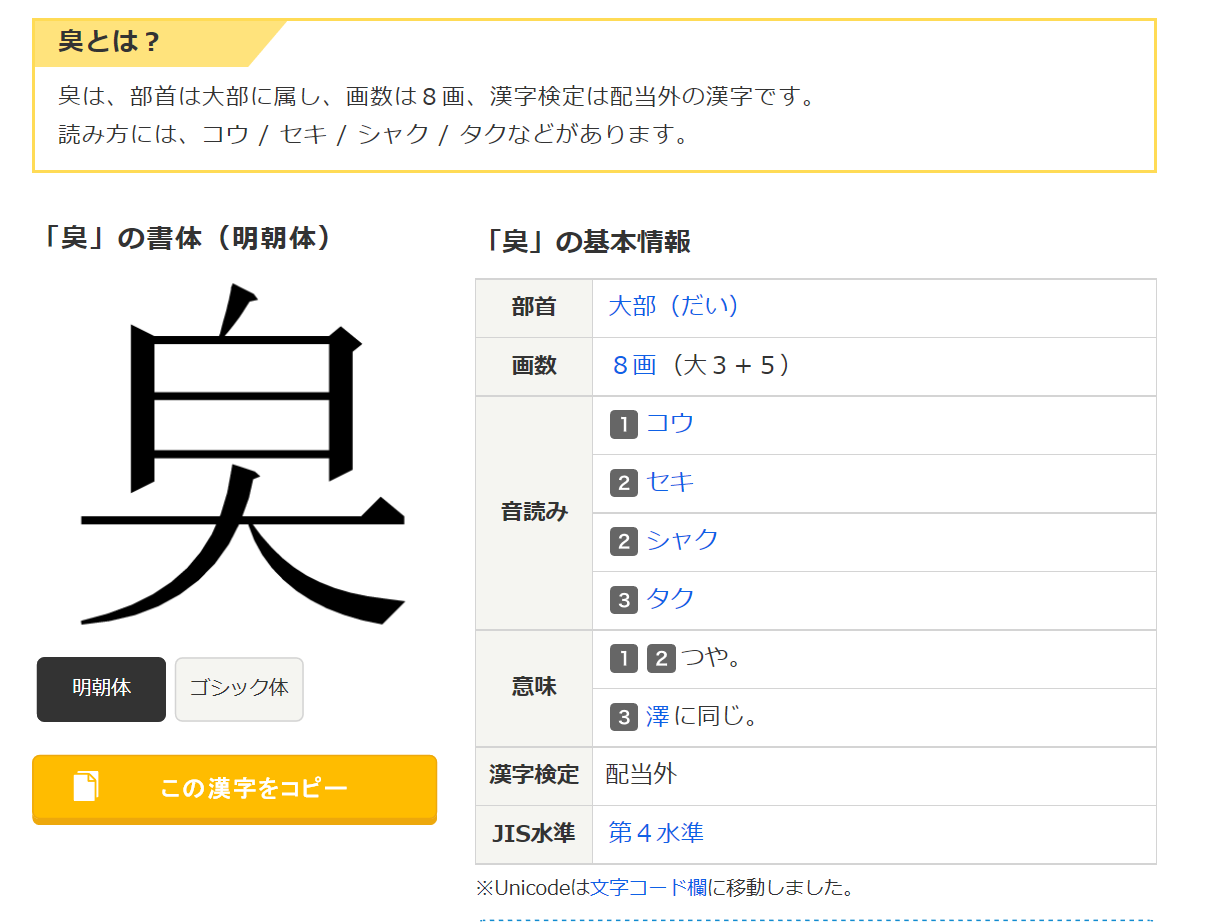Open the 8画 stroke count link
This screenshot has height=923, width=1205.
[x=633, y=365]
